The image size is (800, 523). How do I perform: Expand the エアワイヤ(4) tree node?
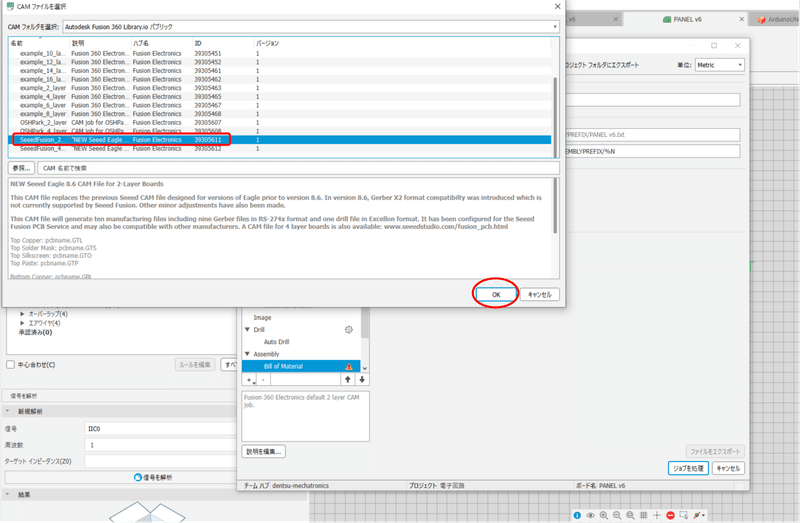(x=22, y=323)
